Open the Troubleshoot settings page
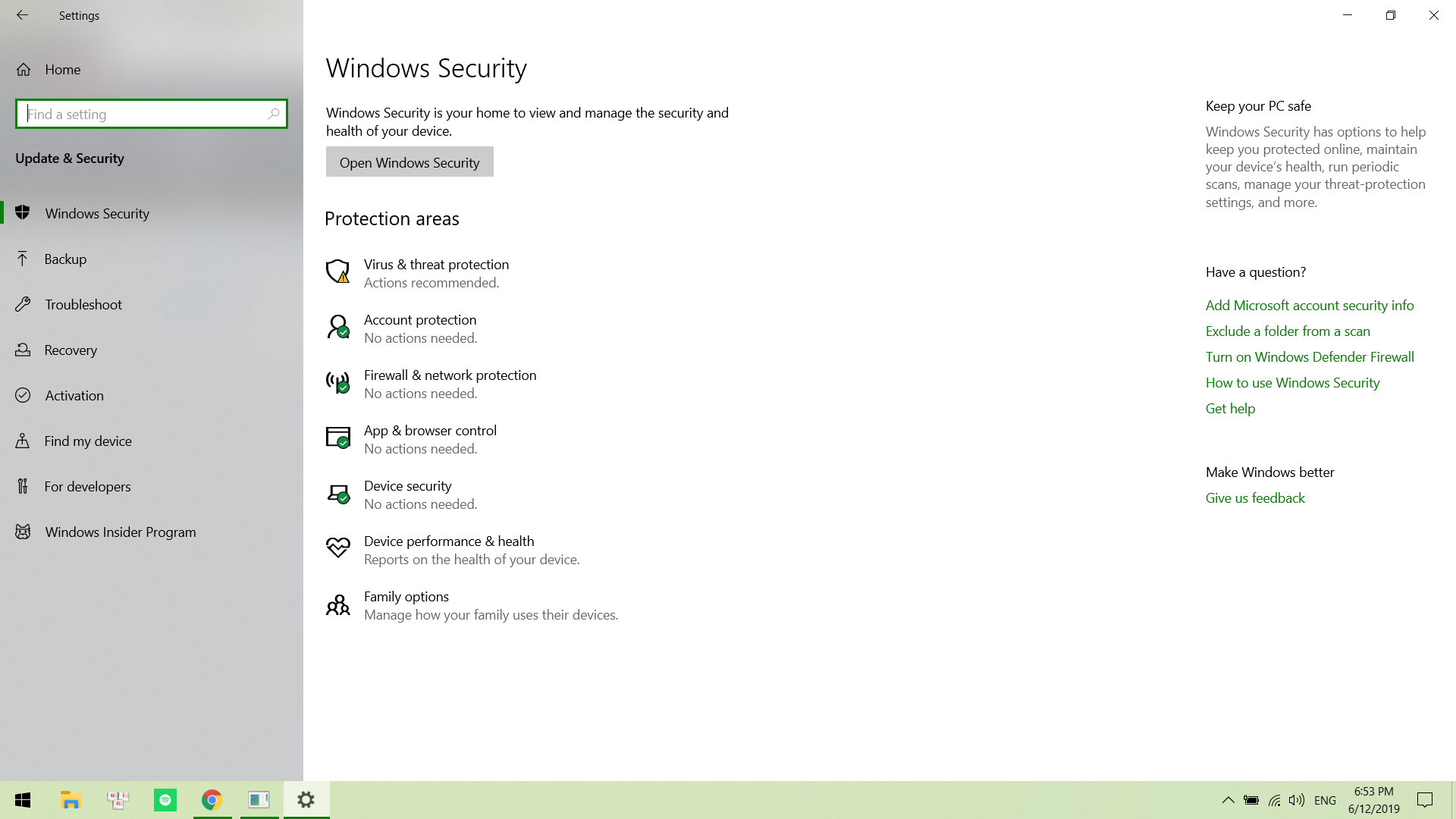Viewport: 1456px width, 819px height. tap(83, 305)
